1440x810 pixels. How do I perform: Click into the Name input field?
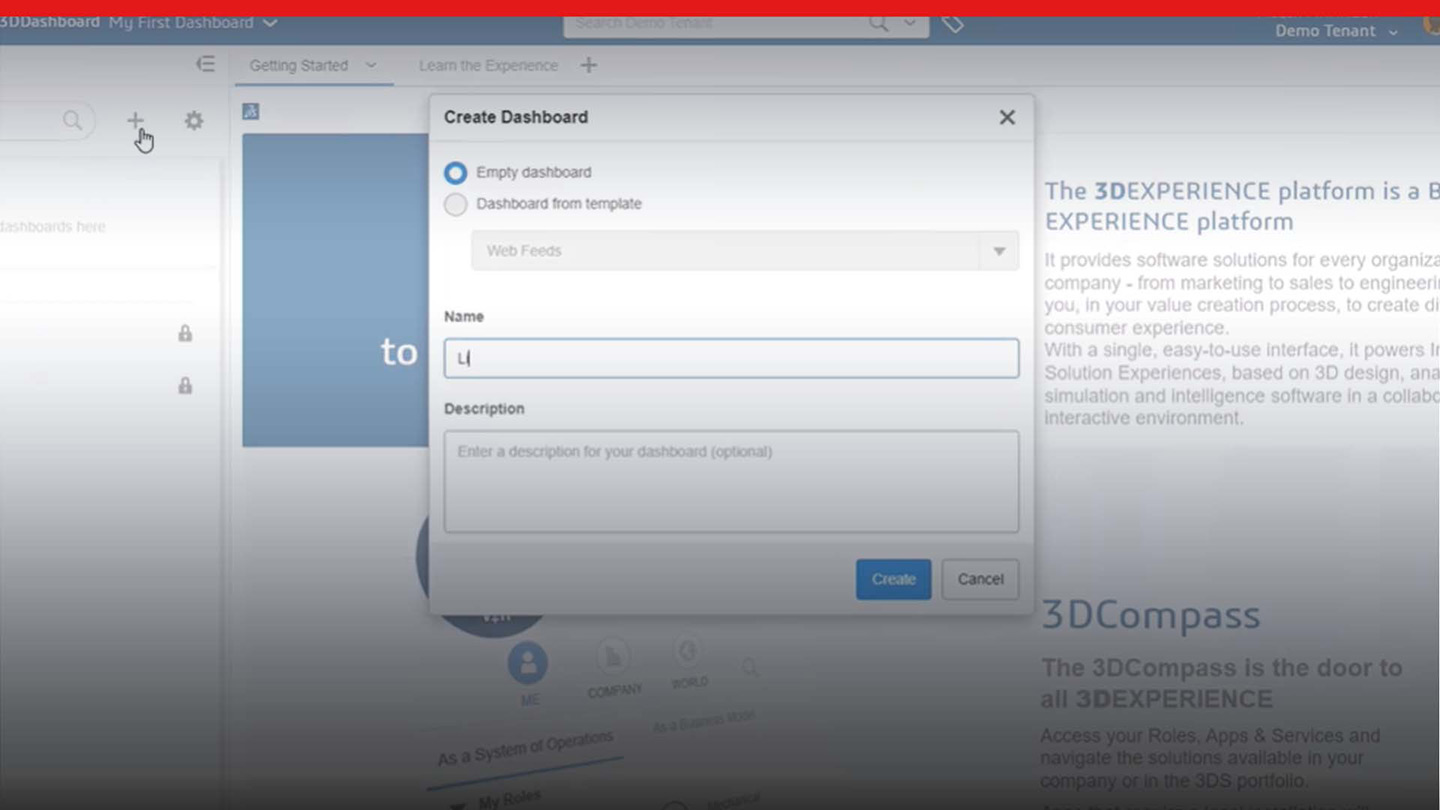pos(731,358)
